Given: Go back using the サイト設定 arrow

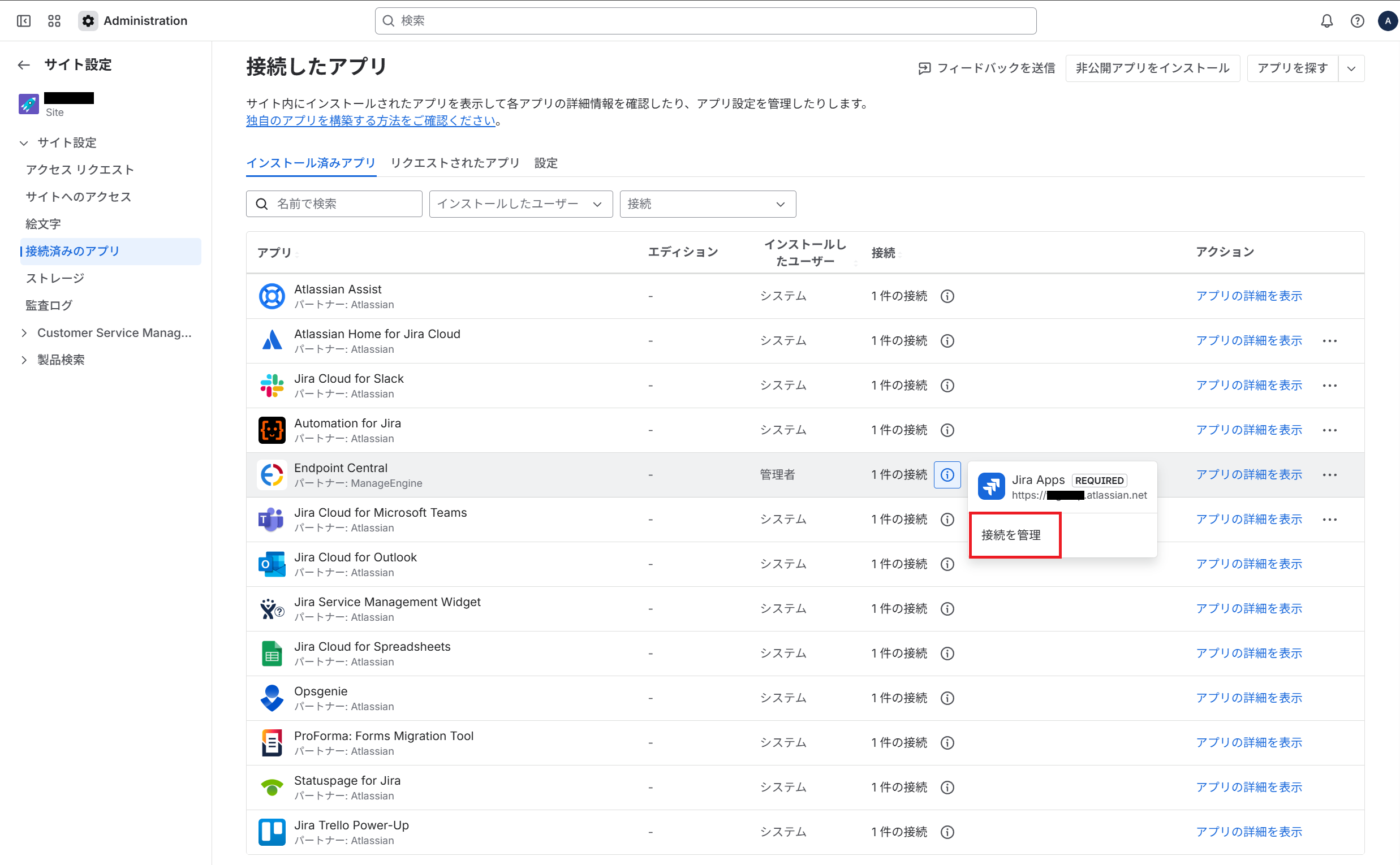Looking at the screenshot, I should coord(23,65).
